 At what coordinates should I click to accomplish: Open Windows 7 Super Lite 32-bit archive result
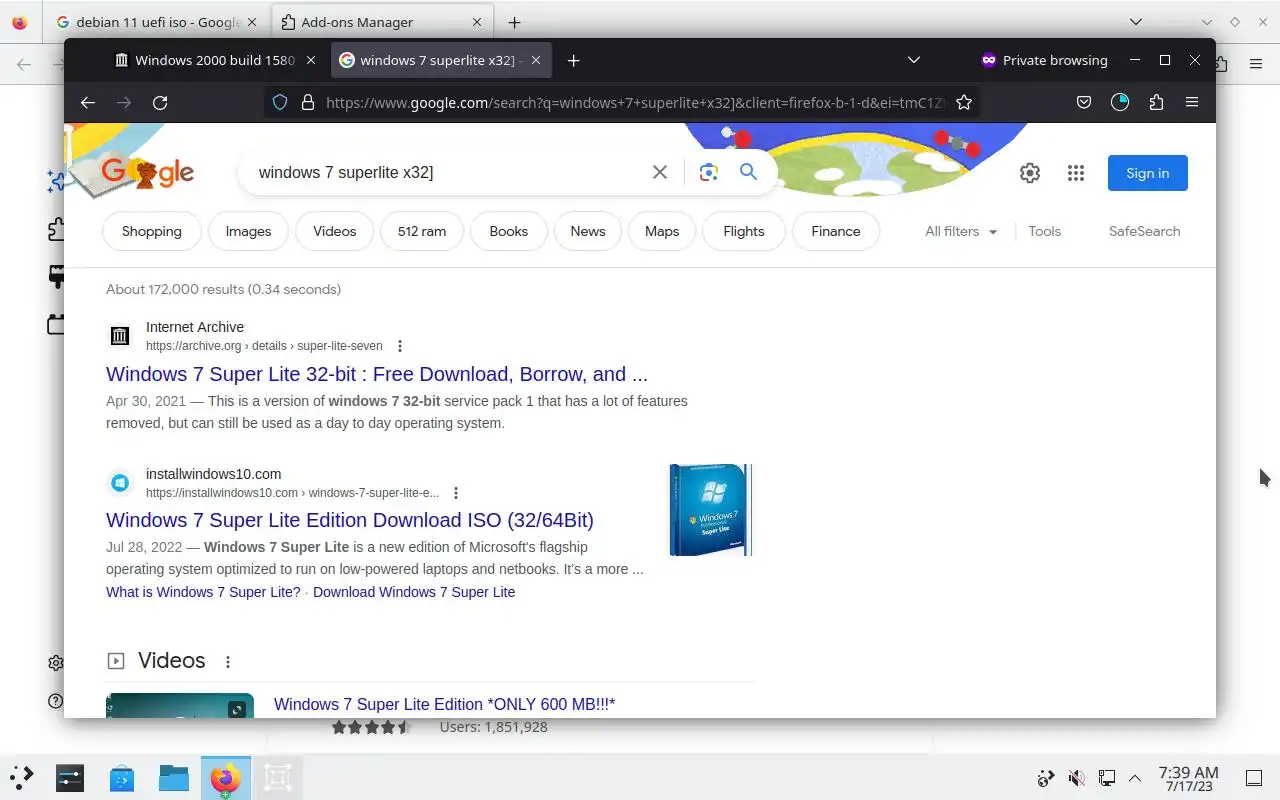377,374
